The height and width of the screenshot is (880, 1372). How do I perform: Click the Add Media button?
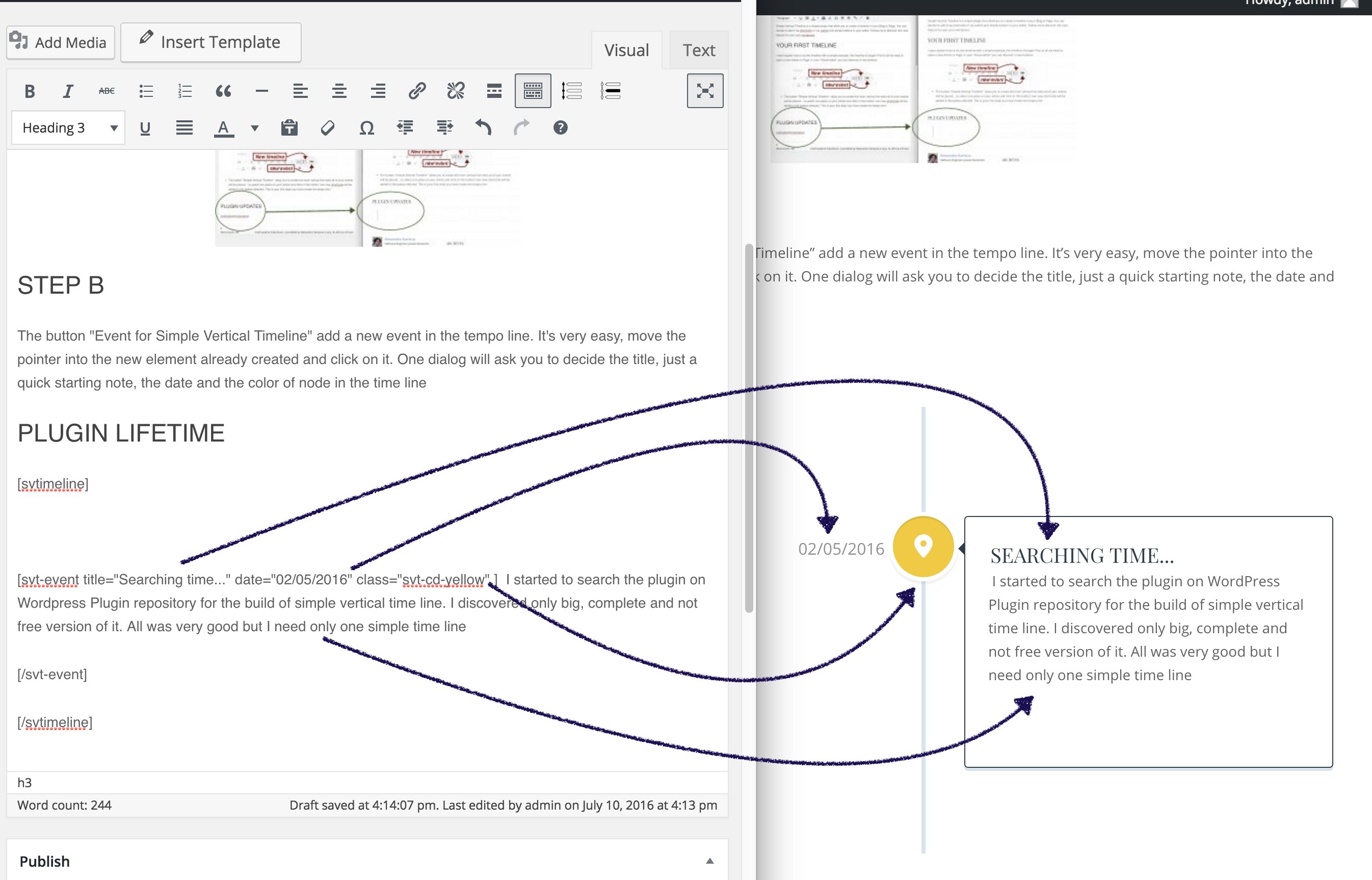pyautogui.click(x=59, y=41)
